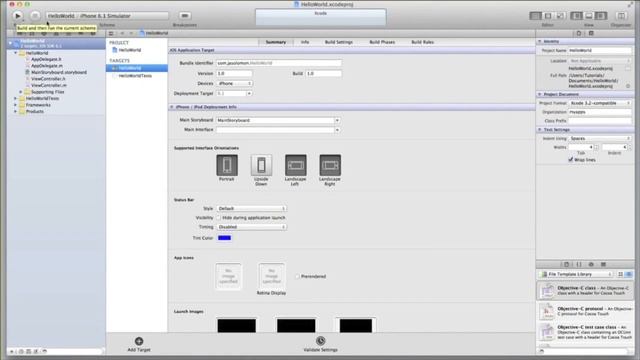
Task: Select the Standard editor view button
Action: tap(536, 16)
